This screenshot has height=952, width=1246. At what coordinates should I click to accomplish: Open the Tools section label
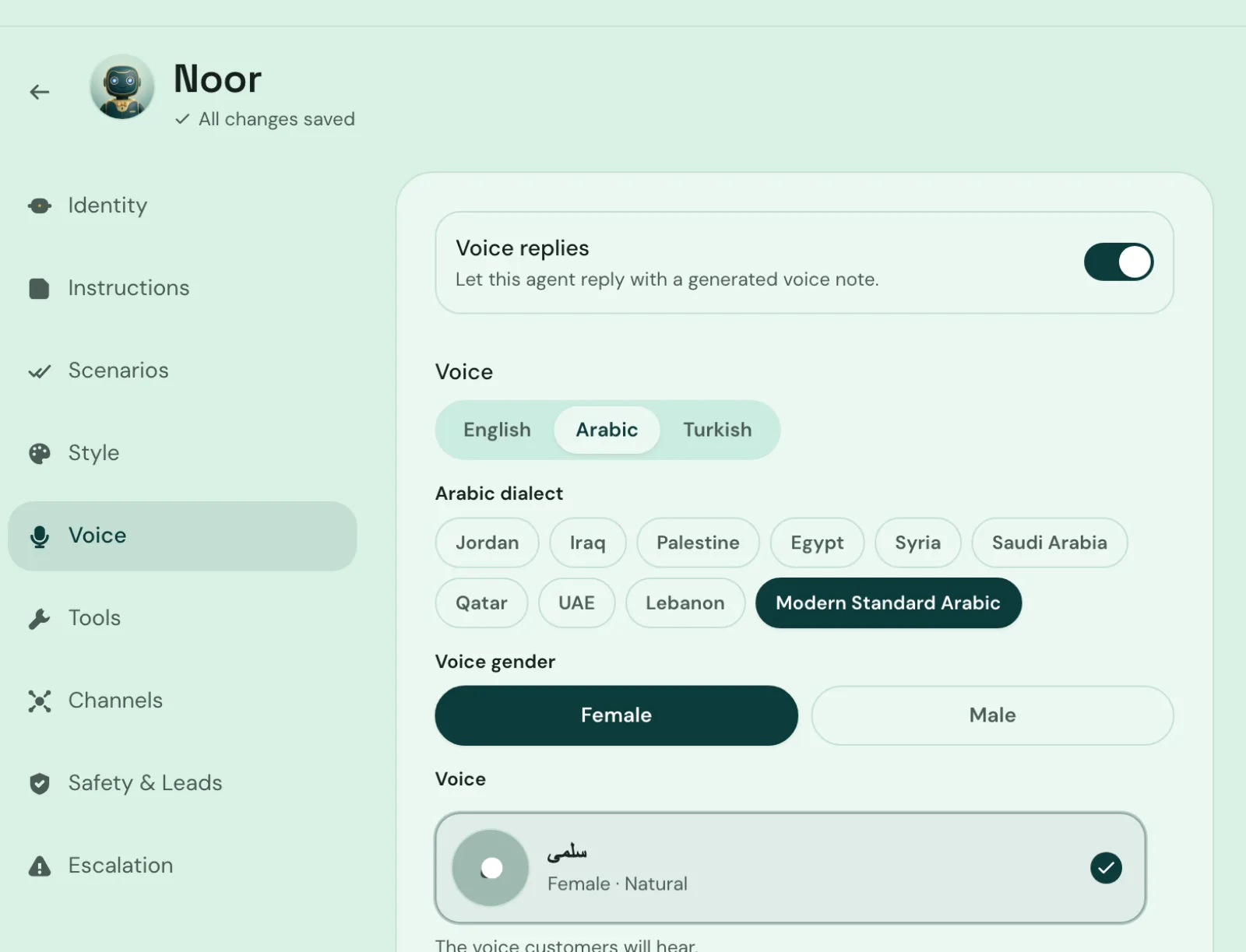click(x=94, y=618)
